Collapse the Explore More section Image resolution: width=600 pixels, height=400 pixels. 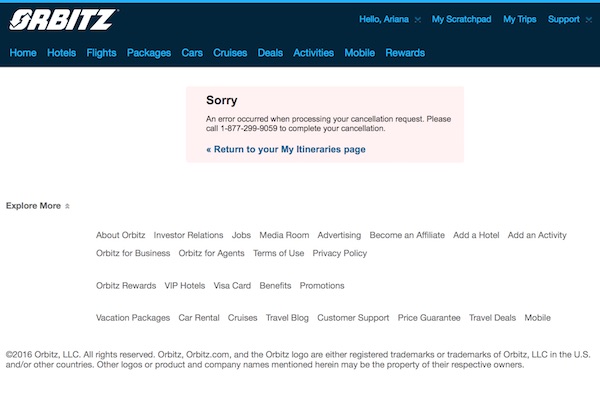[x=38, y=206]
